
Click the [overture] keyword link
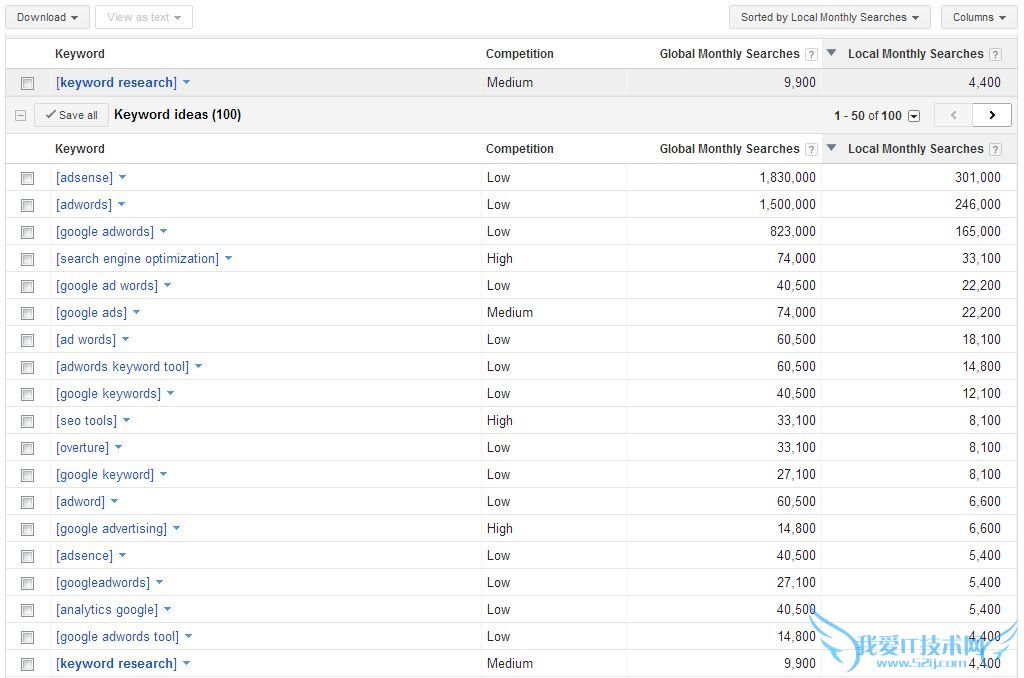[x=82, y=447]
